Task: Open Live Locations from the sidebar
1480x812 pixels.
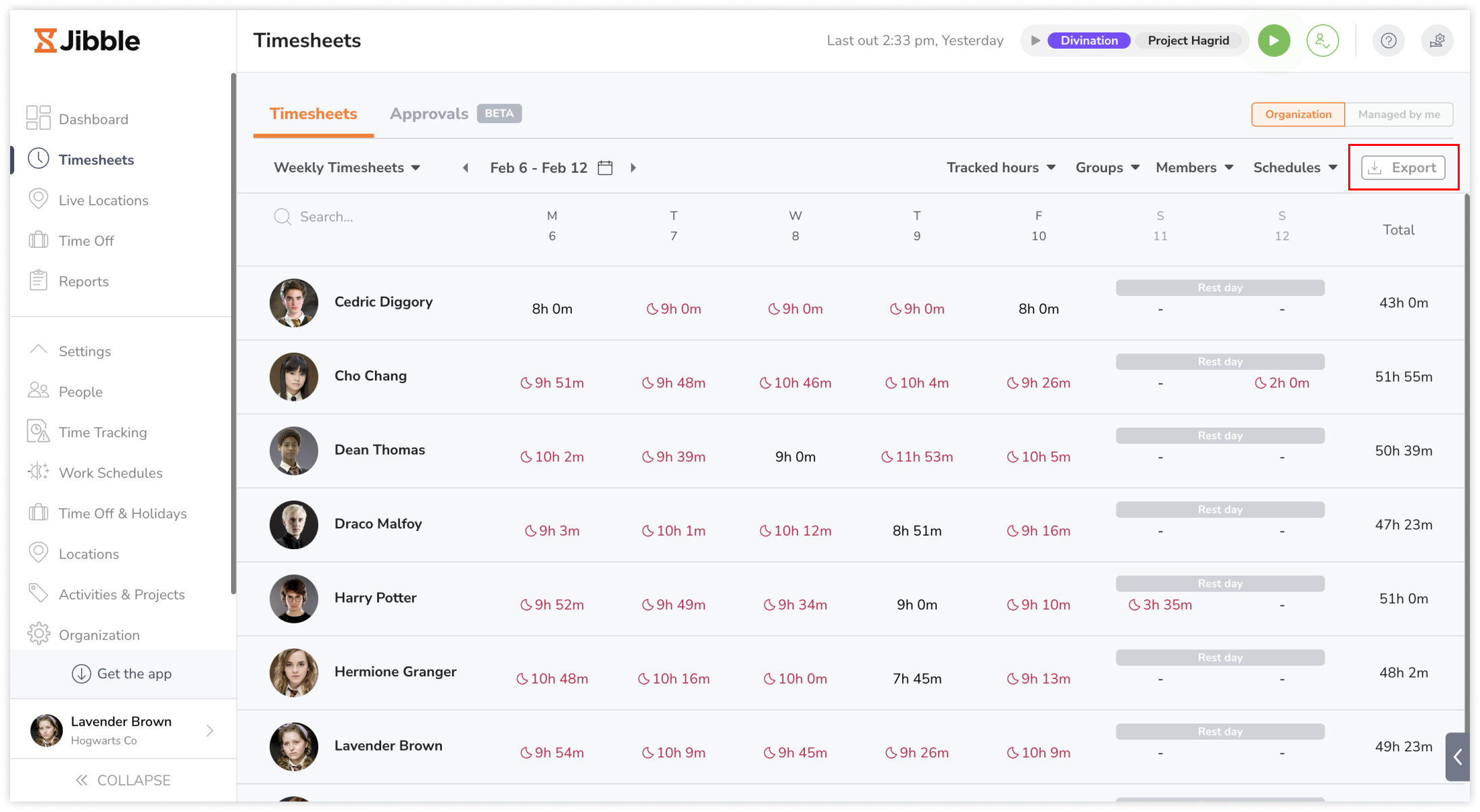Action: pyautogui.click(x=103, y=200)
